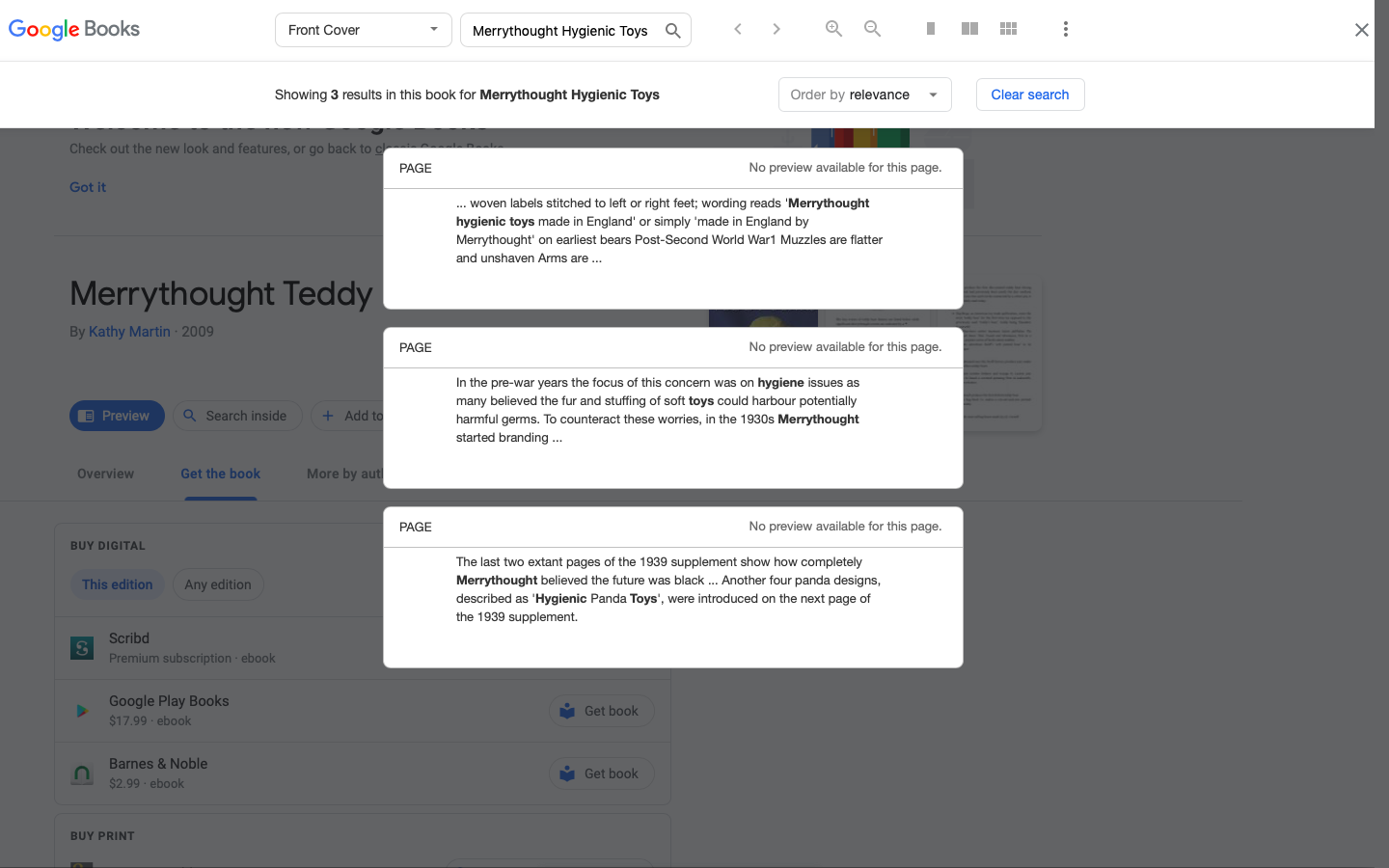Click the search magnifier icon in search box

click(672, 31)
